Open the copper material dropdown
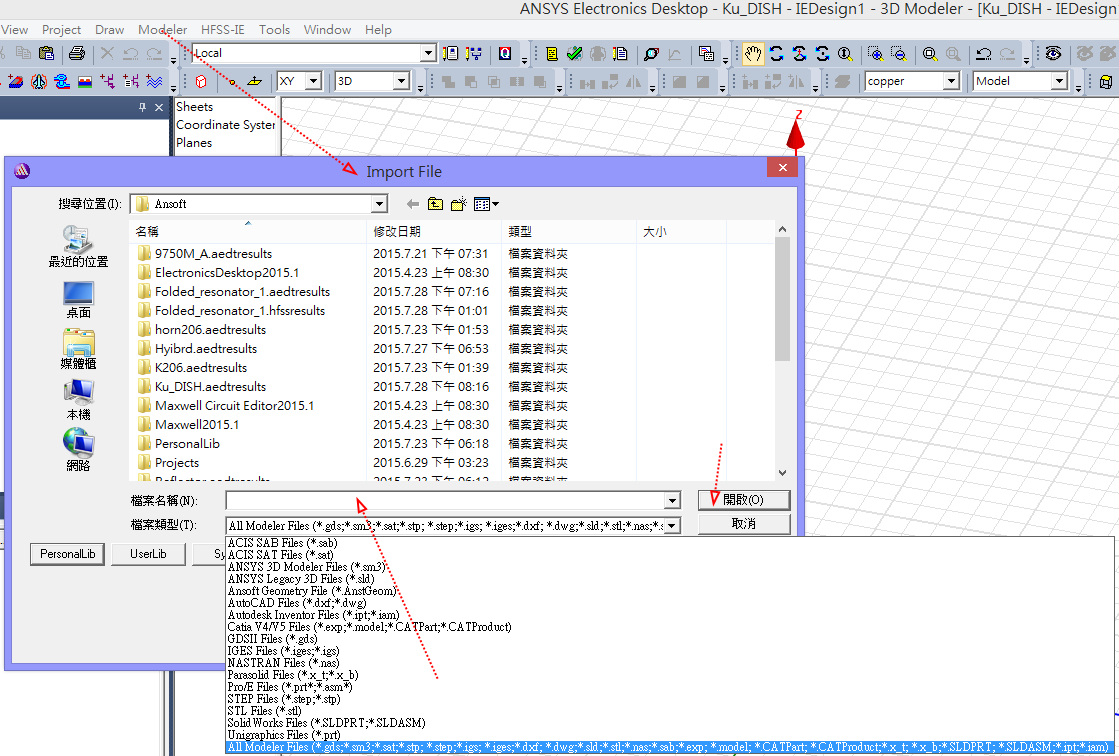The image size is (1119, 756). [x=951, y=81]
